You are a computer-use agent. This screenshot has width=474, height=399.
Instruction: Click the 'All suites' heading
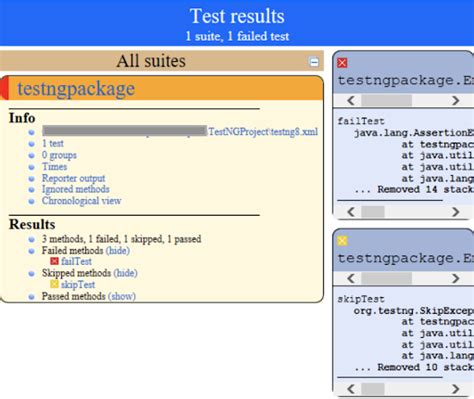pyautogui.click(x=151, y=61)
